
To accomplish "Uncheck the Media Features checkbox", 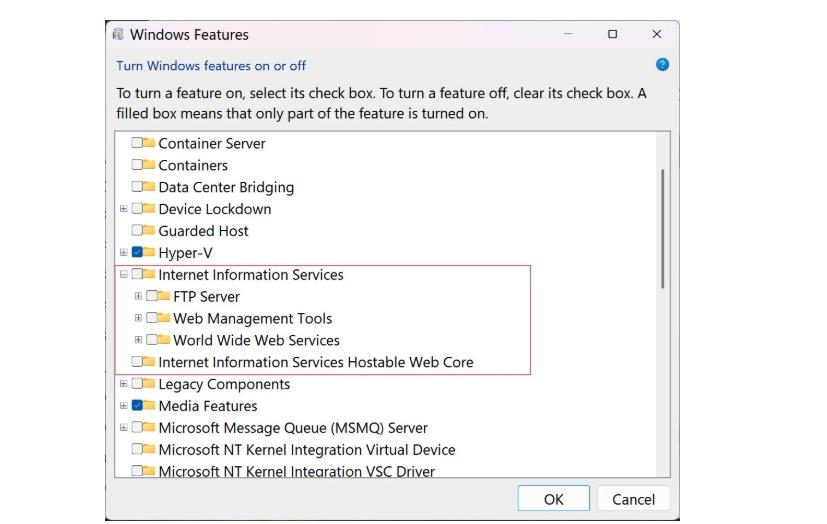I will pyautogui.click(x=137, y=405).
